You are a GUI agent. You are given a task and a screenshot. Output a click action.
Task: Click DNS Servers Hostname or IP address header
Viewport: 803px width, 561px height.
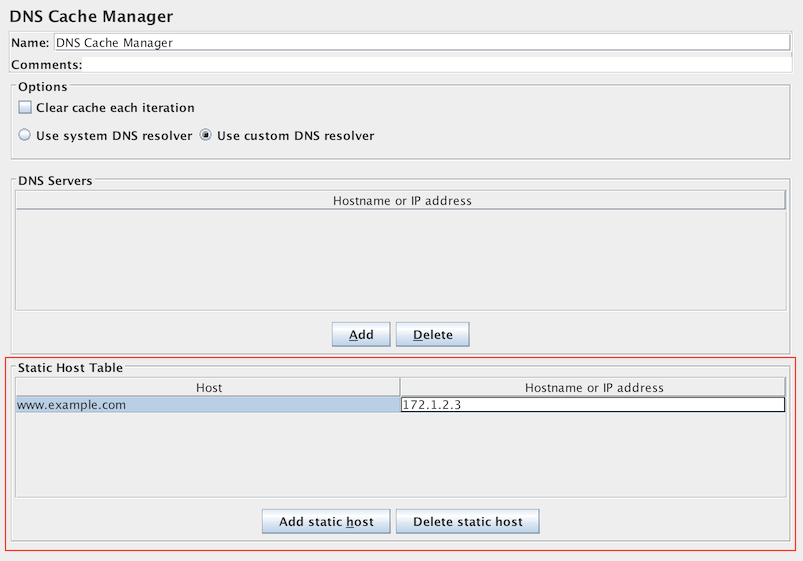pos(401,200)
